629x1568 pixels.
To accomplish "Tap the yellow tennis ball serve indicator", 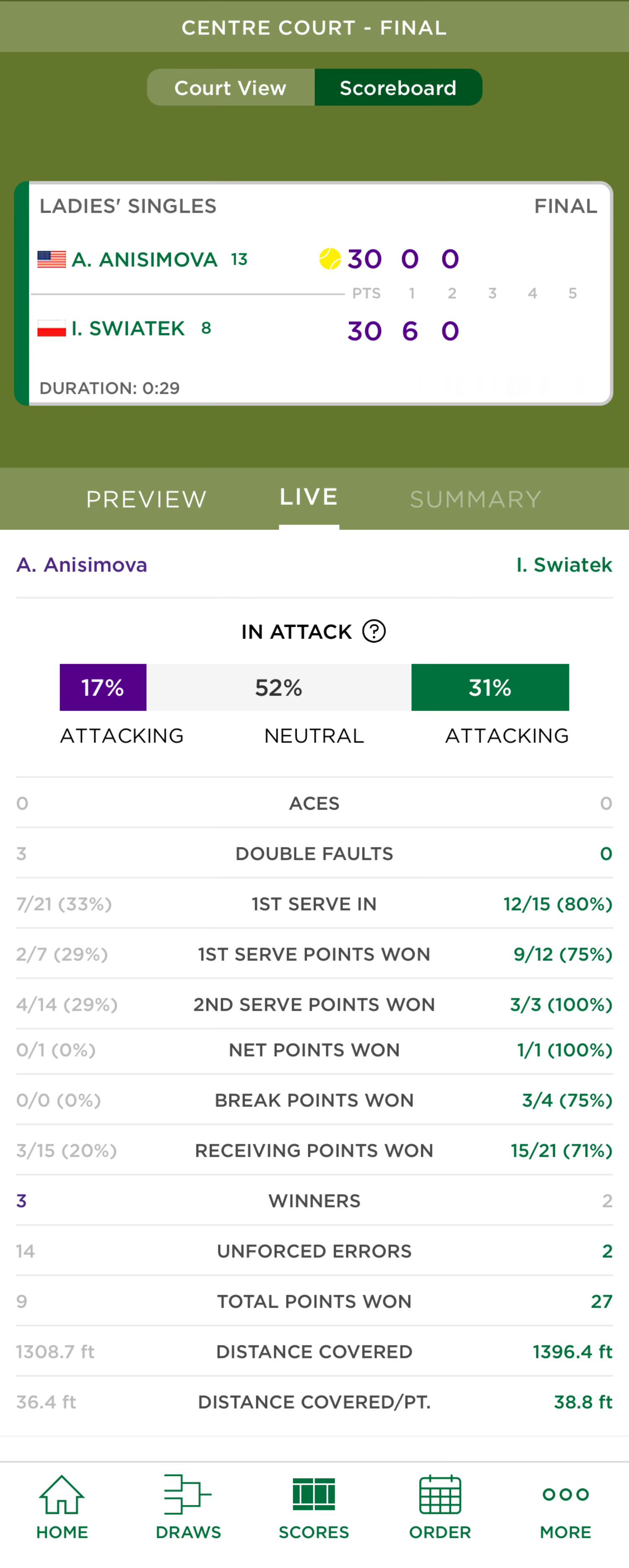I will click(x=330, y=258).
